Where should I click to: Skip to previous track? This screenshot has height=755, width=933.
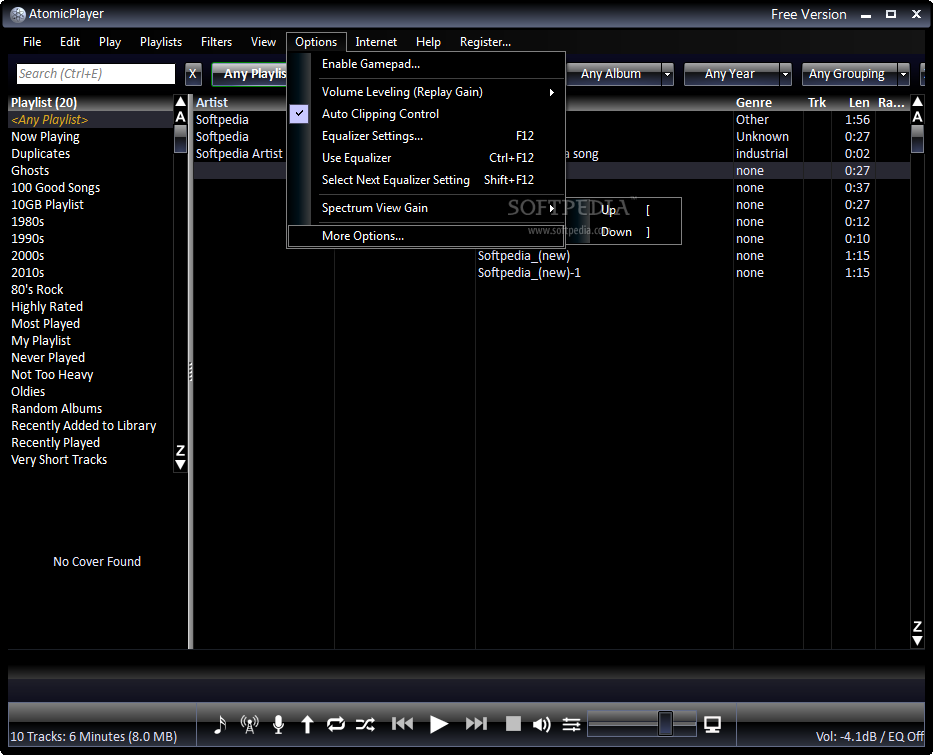pos(403,723)
